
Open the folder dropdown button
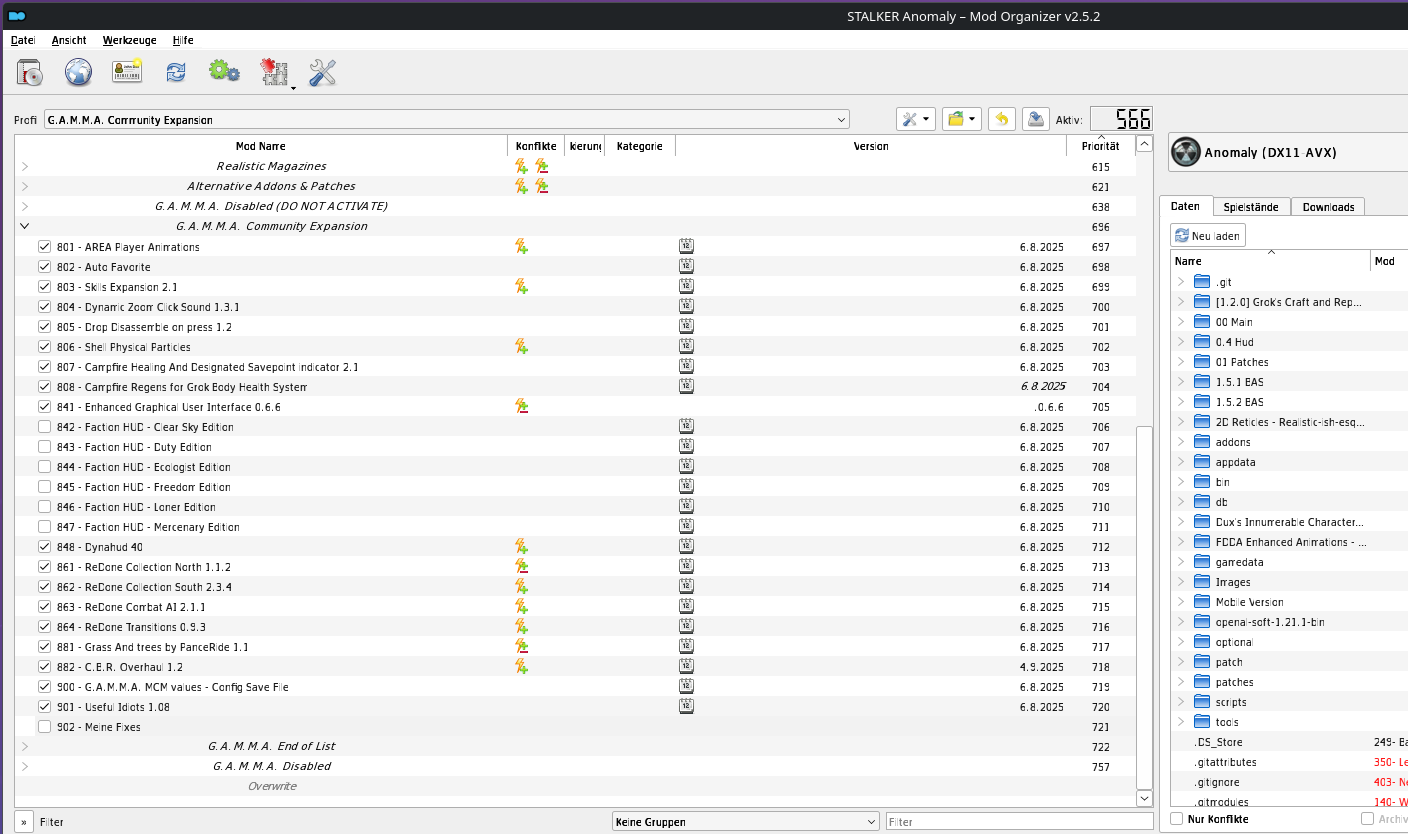click(961, 119)
